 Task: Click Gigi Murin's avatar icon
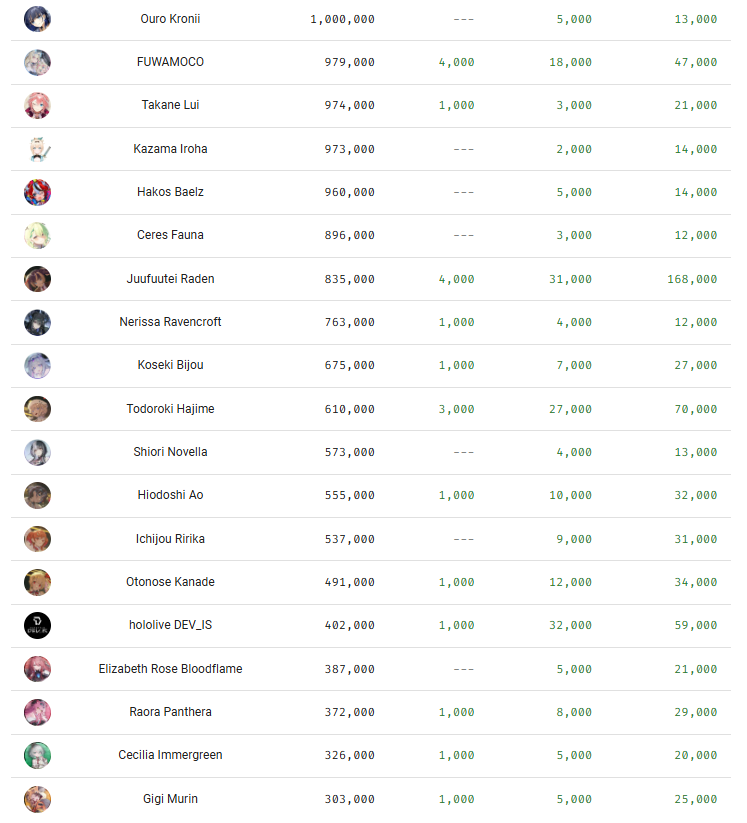pos(37,799)
